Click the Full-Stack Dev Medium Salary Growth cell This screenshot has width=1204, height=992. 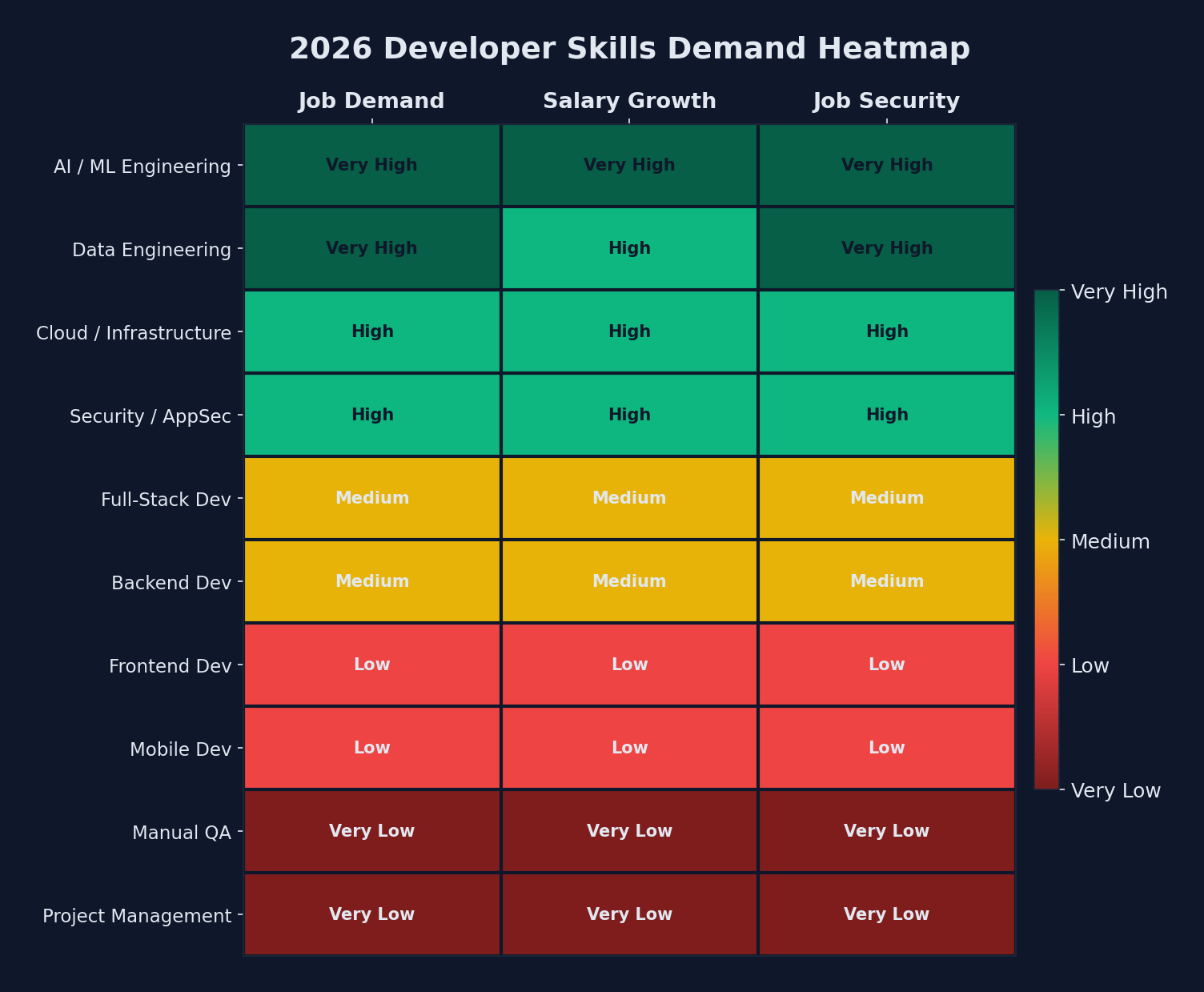click(x=629, y=498)
